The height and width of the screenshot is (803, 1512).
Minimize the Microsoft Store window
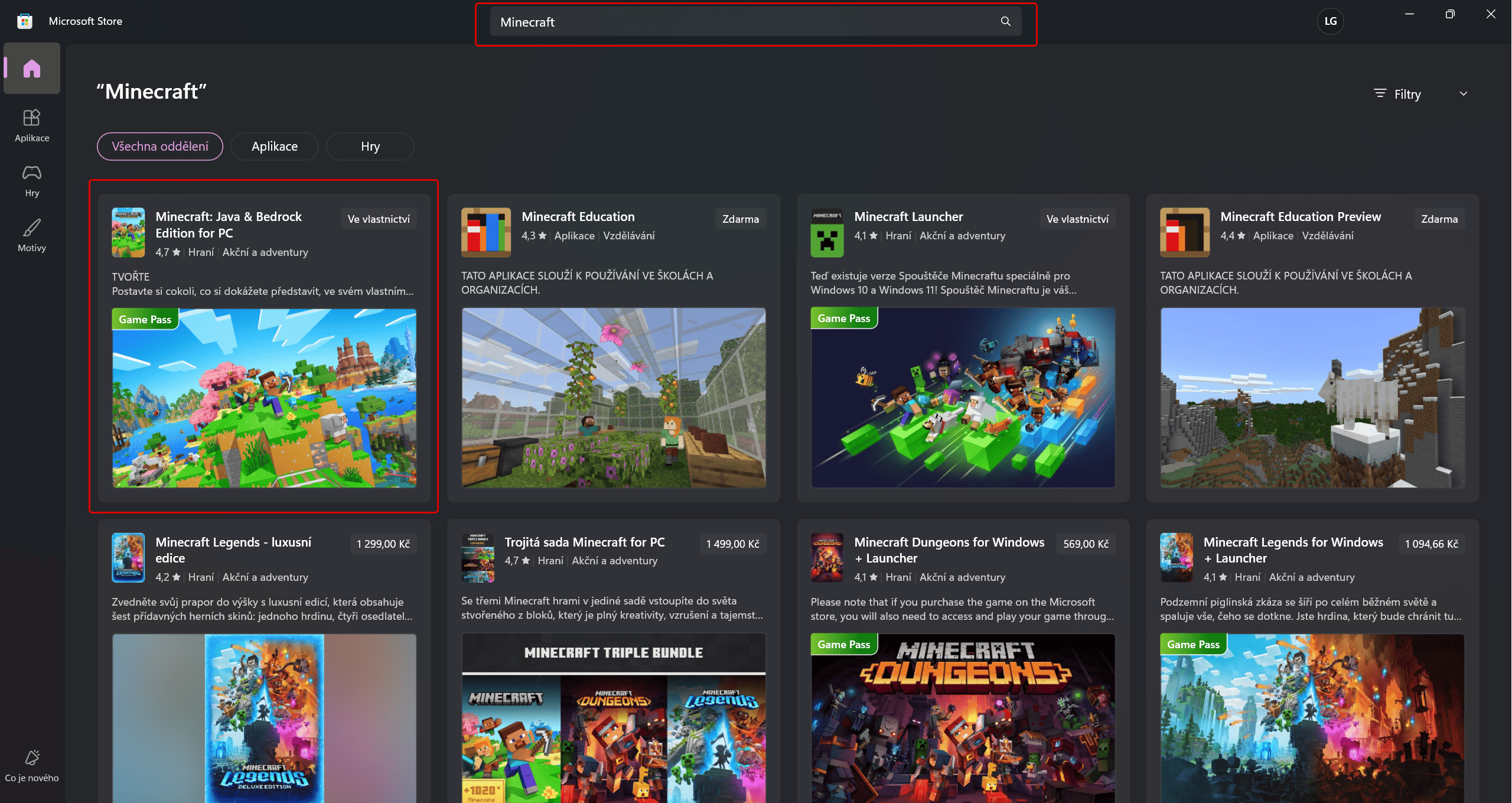tap(1409, 14)
